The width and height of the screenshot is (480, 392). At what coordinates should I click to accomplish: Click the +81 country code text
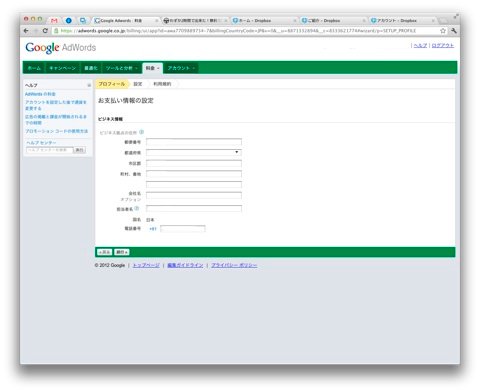153,229
